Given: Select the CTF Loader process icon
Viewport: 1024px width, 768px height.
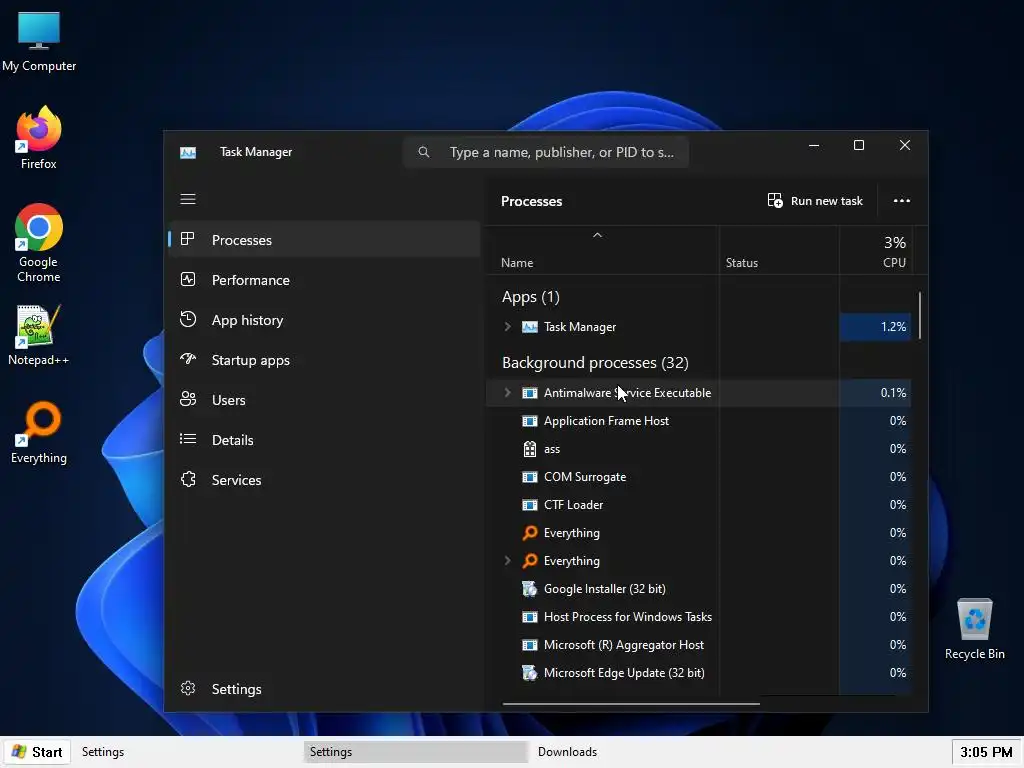Looking at the screenshot, I should (x=530, y=505).
